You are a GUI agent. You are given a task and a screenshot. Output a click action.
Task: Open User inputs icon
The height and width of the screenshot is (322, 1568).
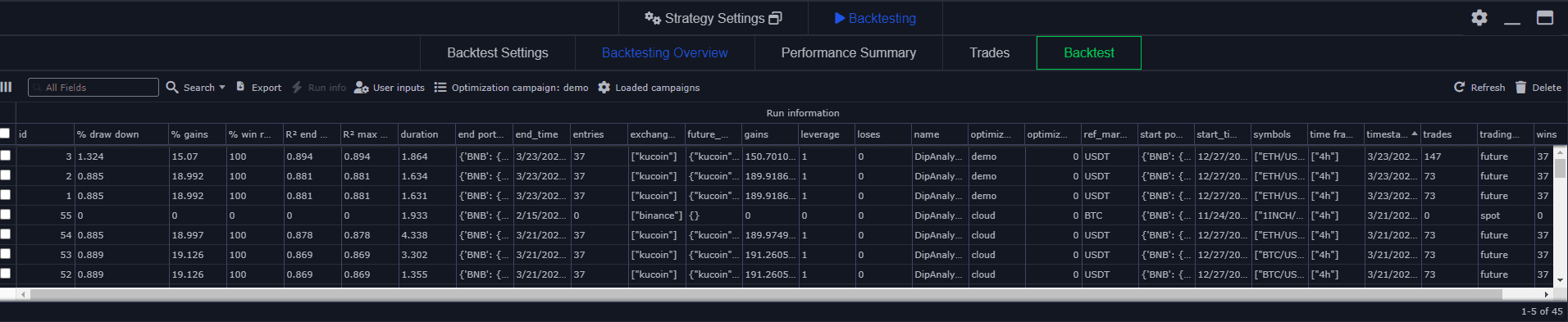tap(361, 88)
